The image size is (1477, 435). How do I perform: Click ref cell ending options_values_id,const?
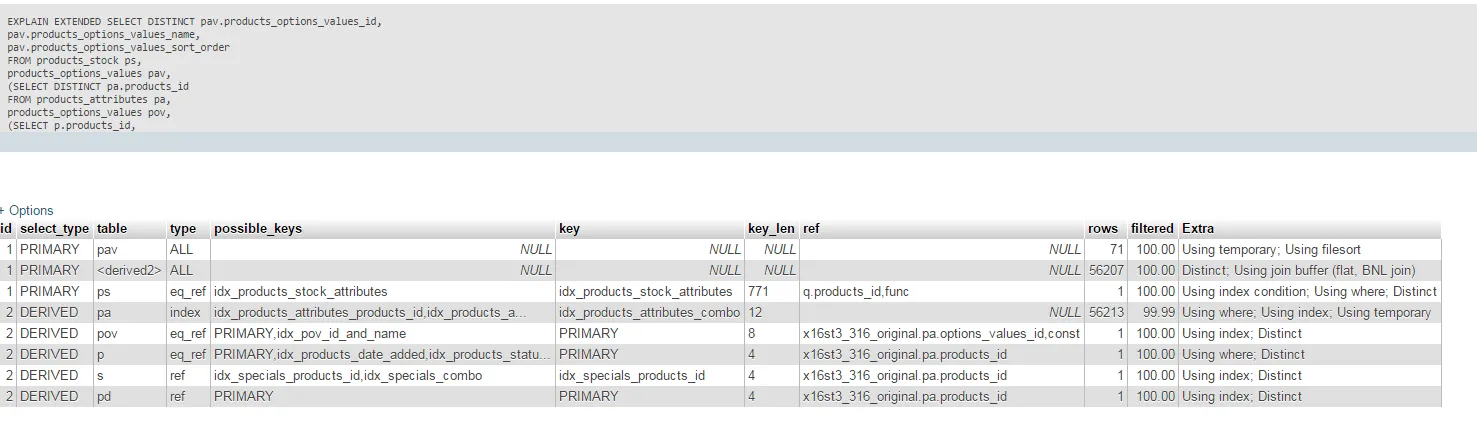tap(942, 333)
